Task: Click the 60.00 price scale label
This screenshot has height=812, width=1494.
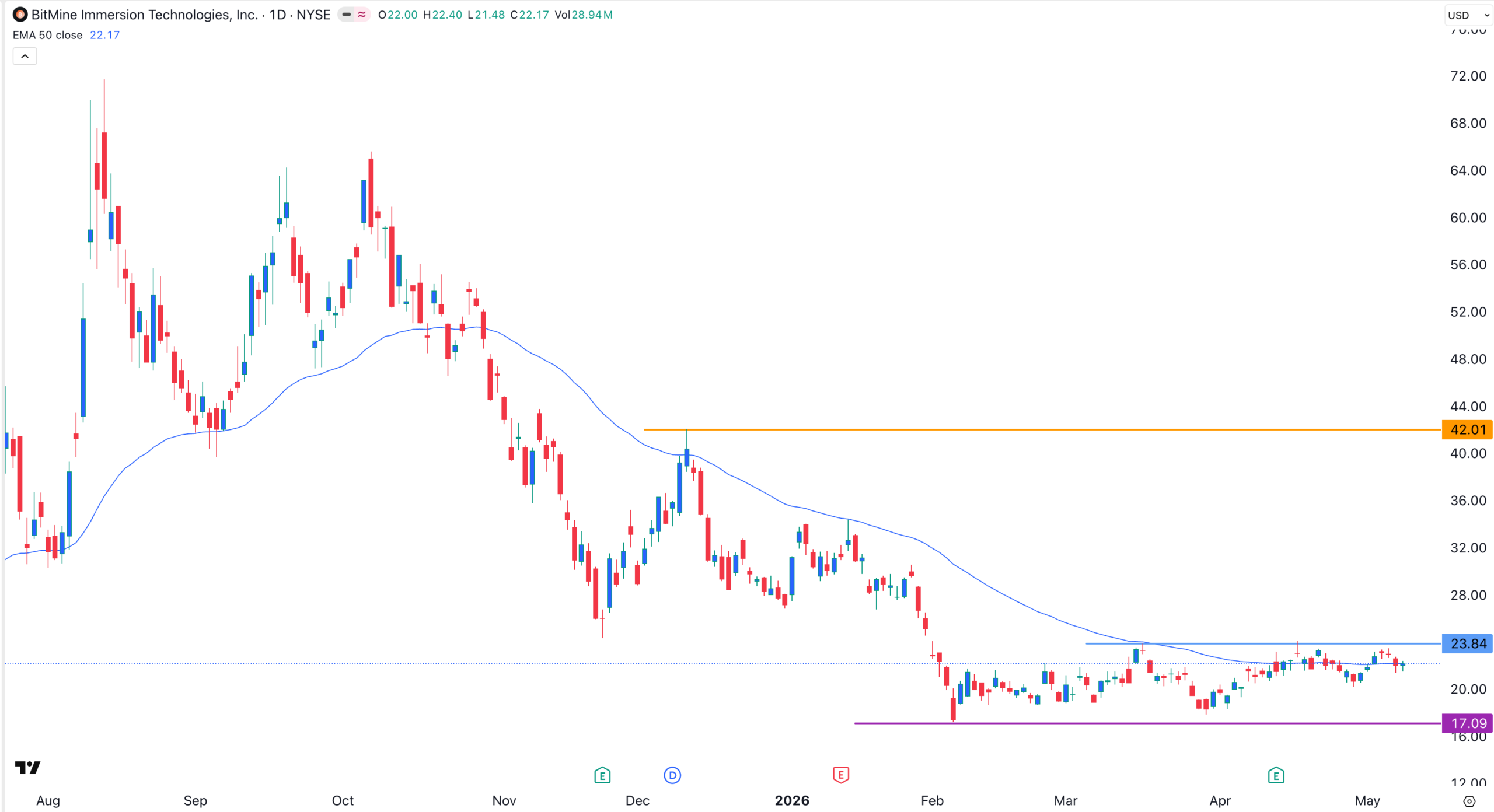Action: 1468,218
